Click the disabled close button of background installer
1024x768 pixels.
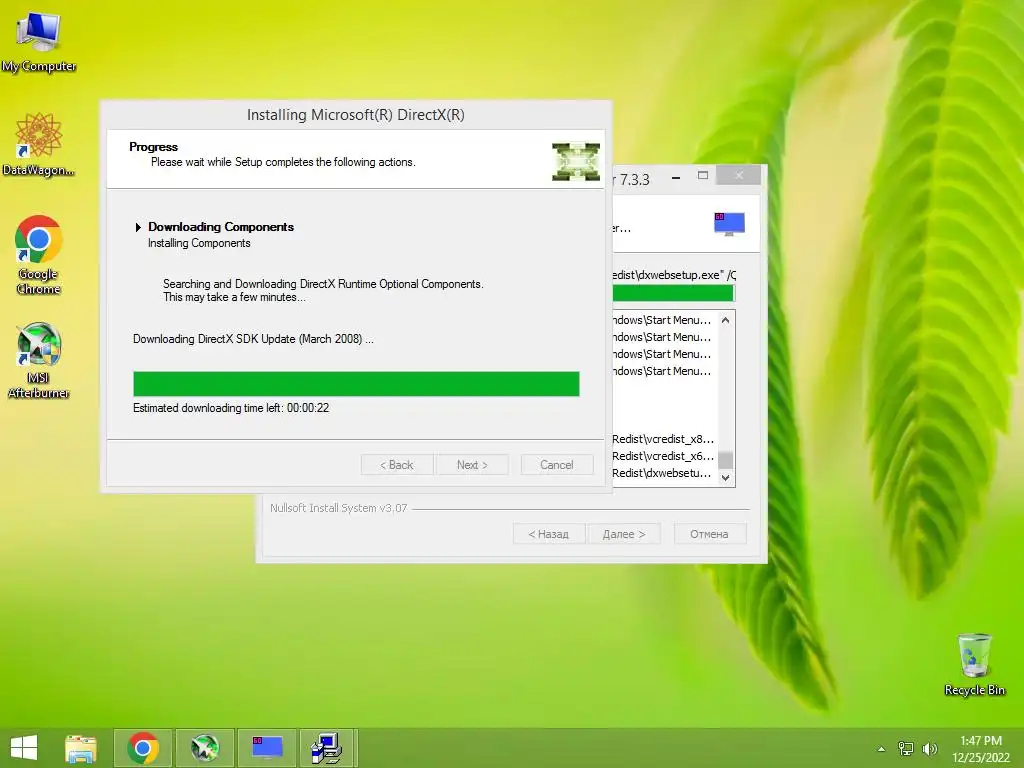click(739, 176)
